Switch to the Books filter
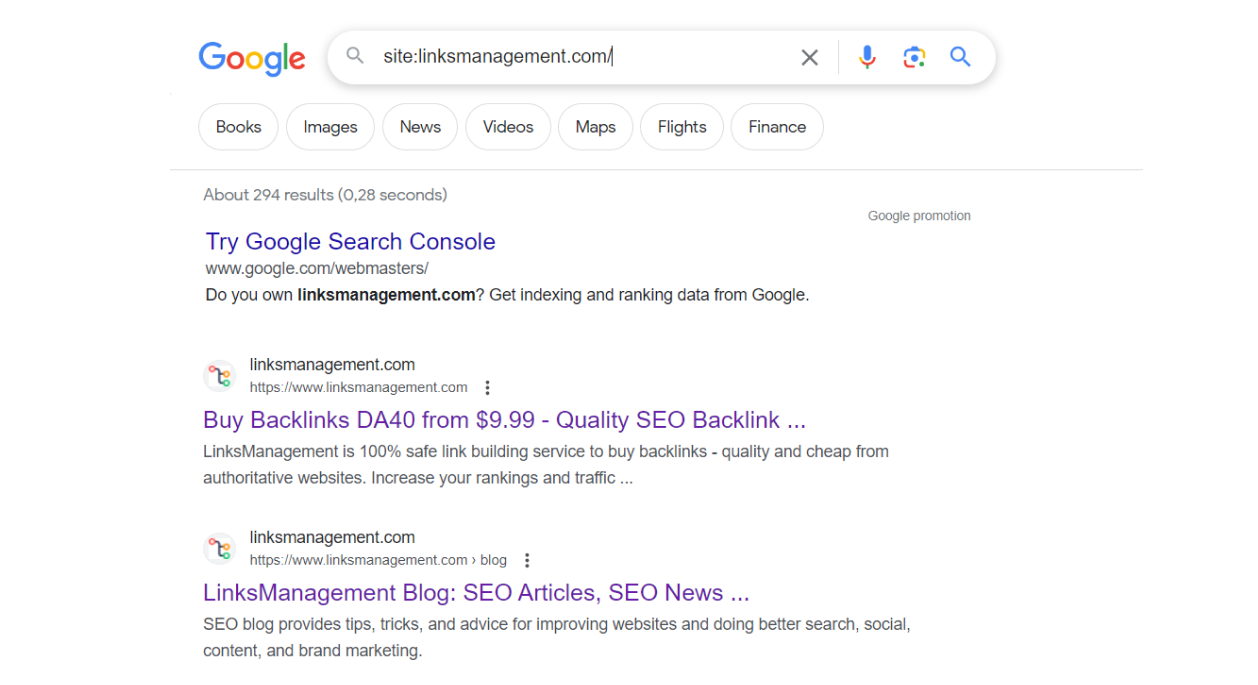 click(x=238, y=127)
